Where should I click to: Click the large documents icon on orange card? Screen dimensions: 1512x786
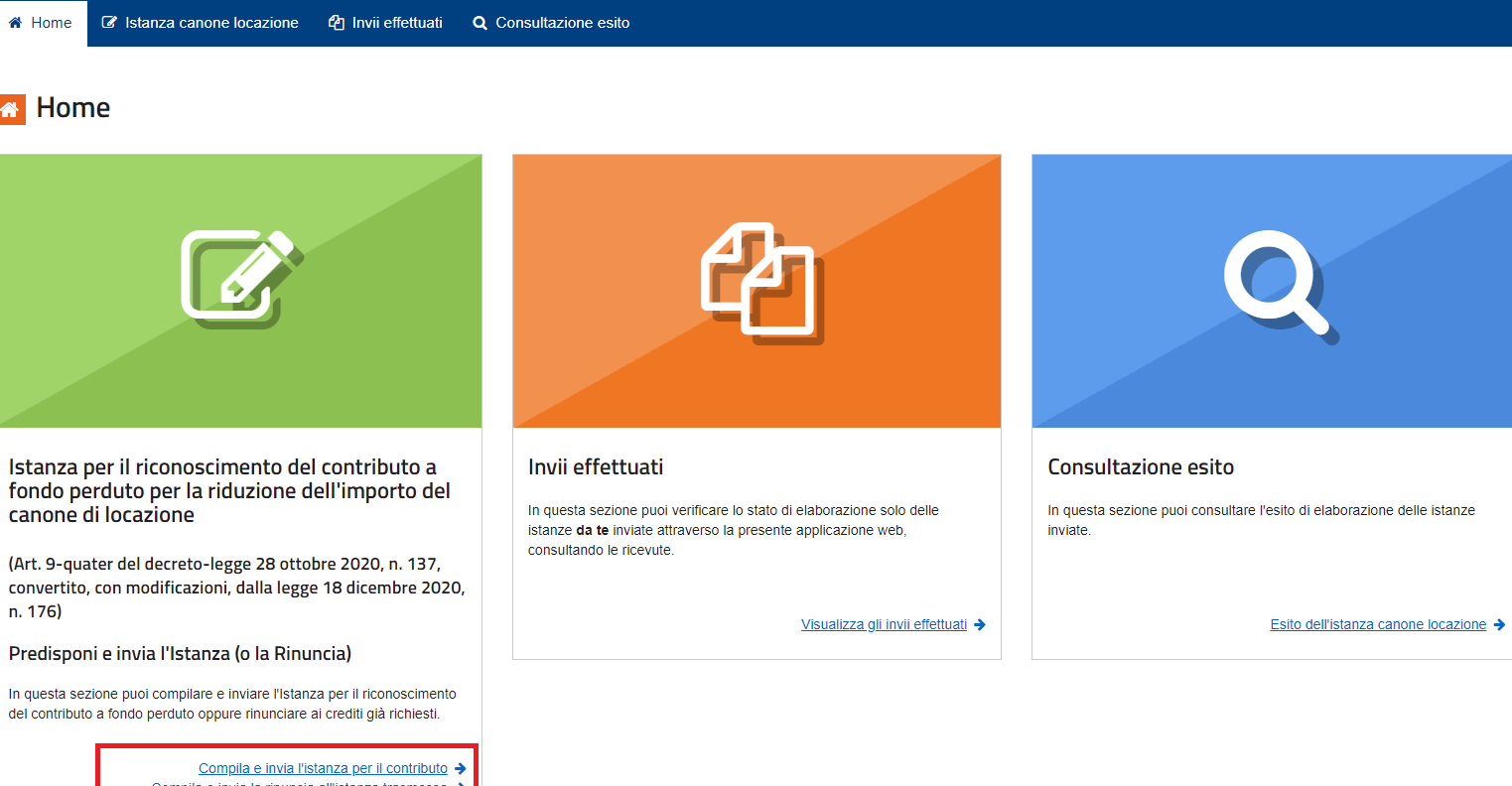point(761,283)
